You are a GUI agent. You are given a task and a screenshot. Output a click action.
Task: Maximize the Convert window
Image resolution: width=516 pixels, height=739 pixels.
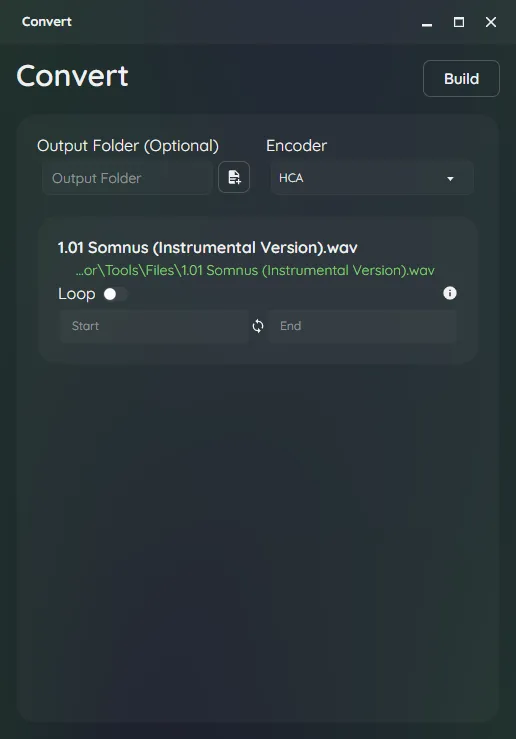(459, 22)
